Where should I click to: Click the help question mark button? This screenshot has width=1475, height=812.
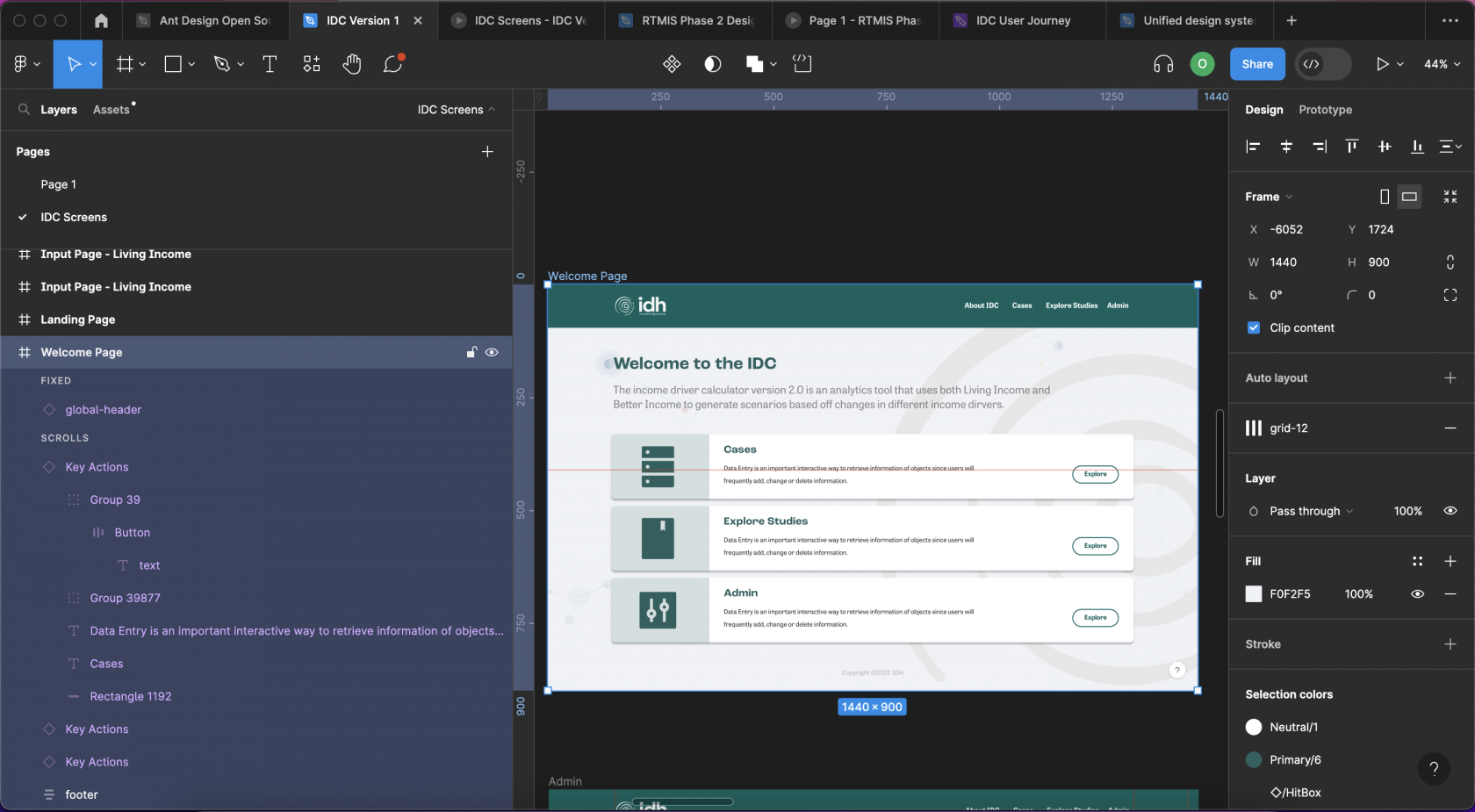pos(1434,768)
